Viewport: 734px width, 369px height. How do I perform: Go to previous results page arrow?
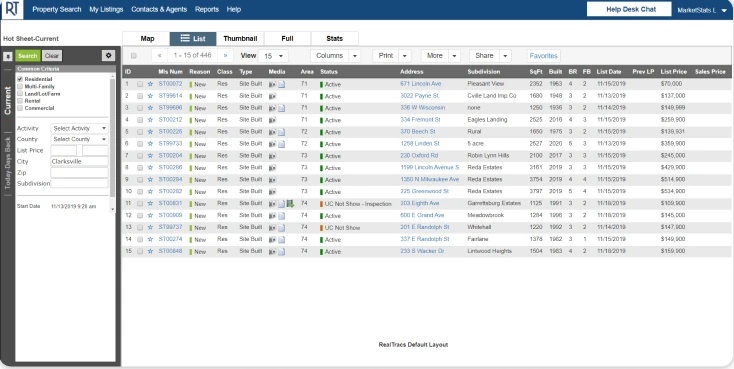160,56
